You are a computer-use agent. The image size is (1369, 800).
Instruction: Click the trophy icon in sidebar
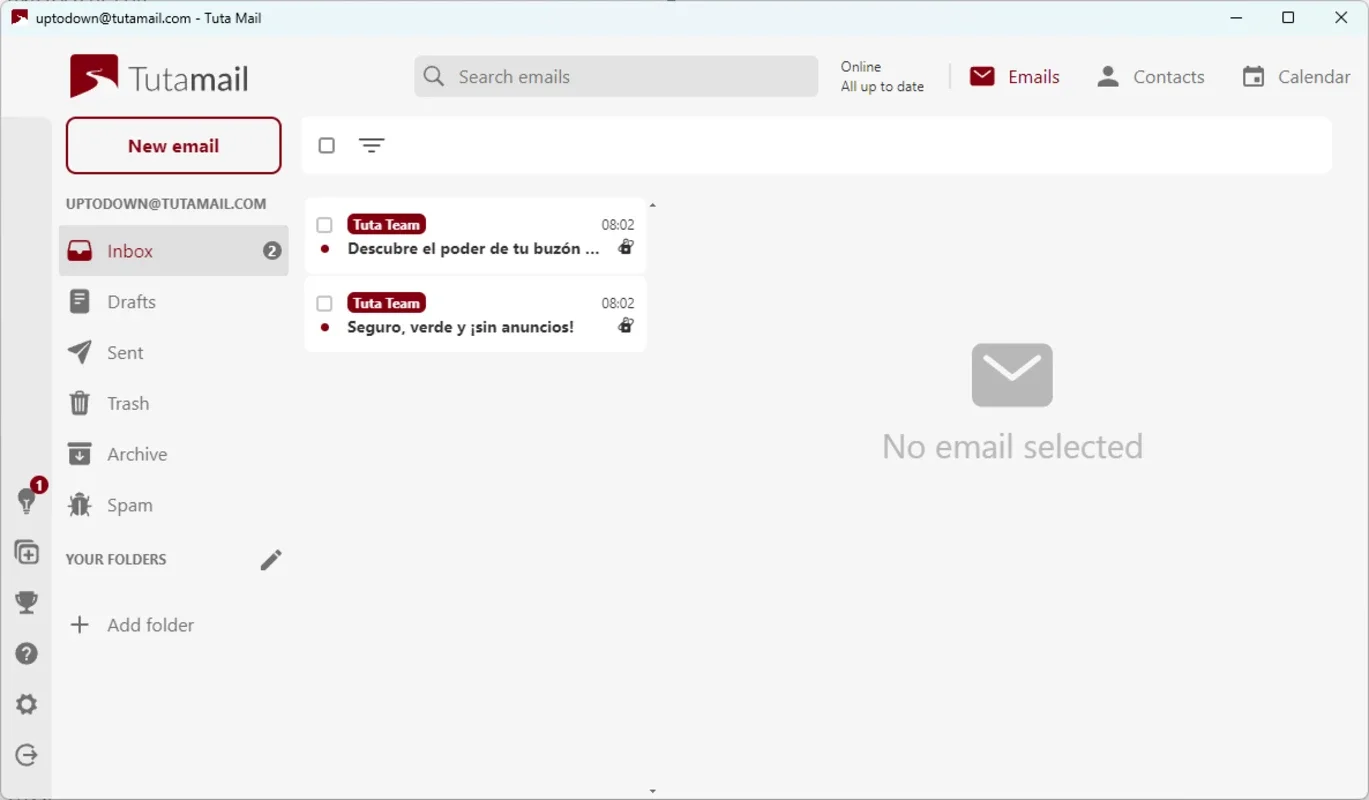(x=27, y=602)
